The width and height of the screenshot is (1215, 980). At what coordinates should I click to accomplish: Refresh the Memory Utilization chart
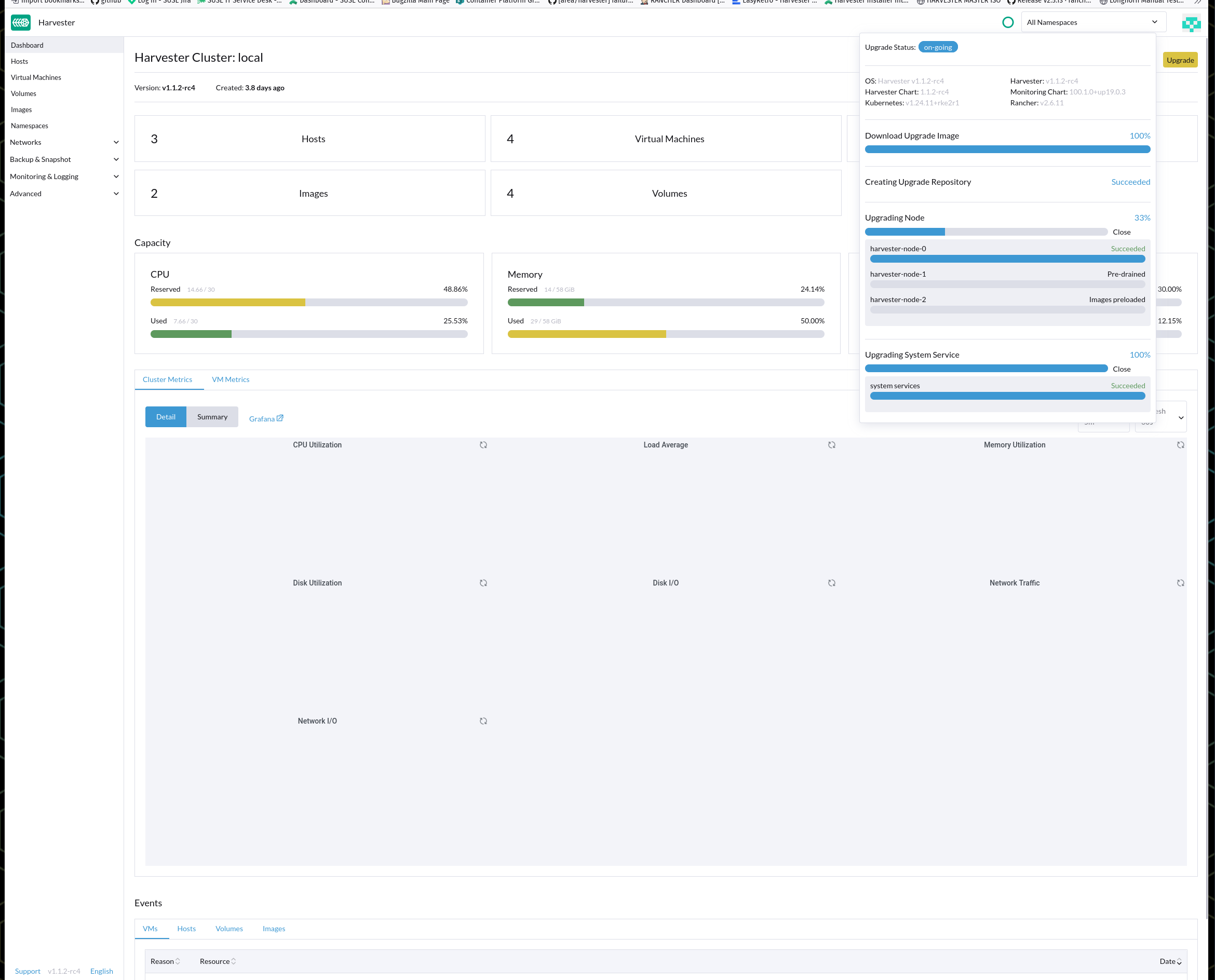pos(1181,445)
